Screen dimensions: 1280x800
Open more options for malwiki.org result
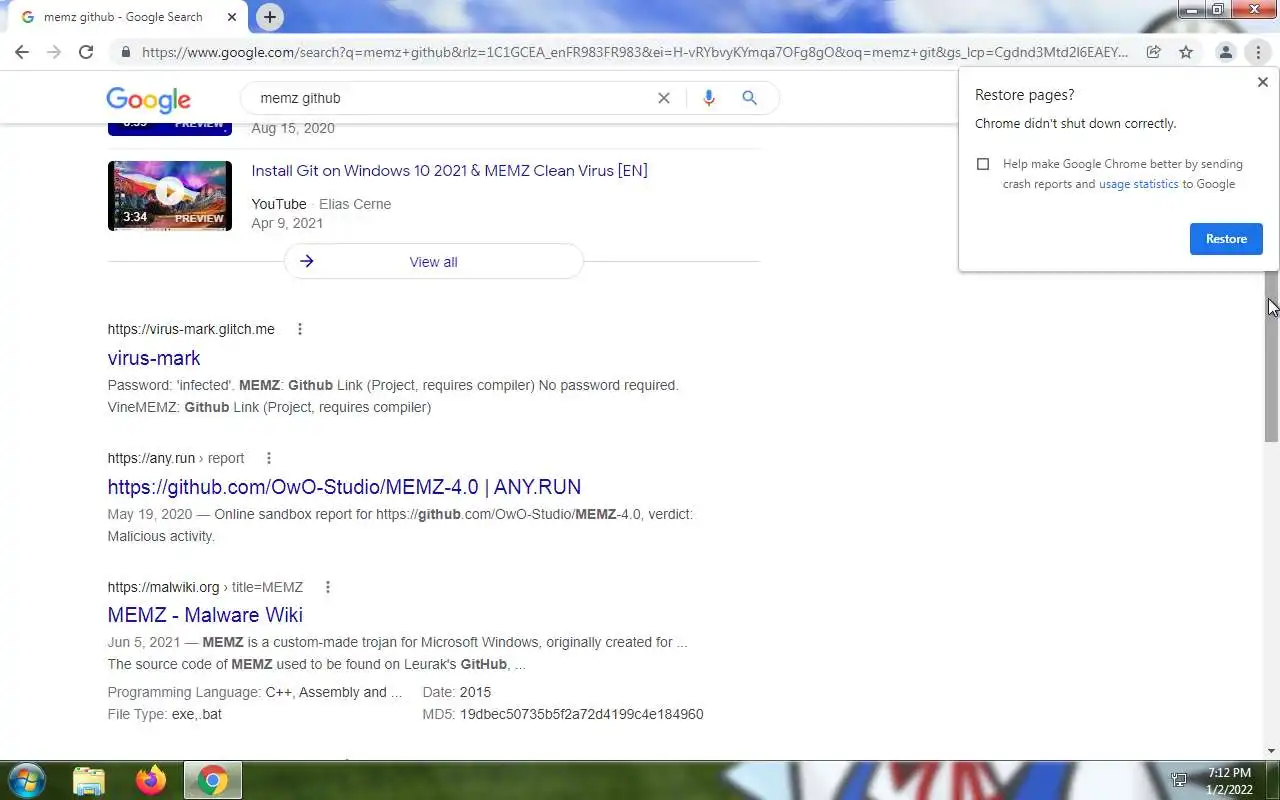327,587
